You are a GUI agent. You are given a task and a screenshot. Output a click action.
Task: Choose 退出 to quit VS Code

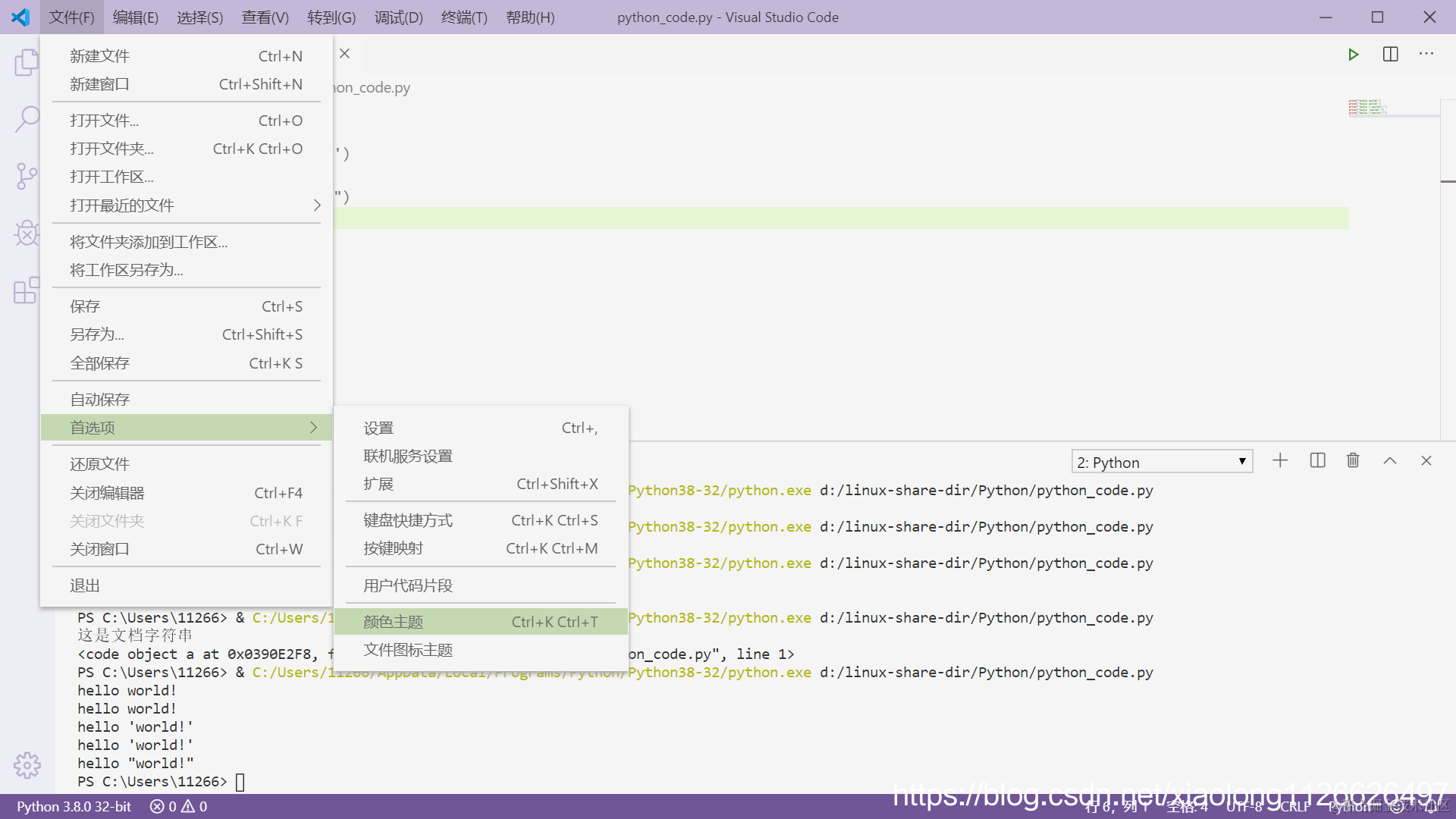click(x=187, y=585)
